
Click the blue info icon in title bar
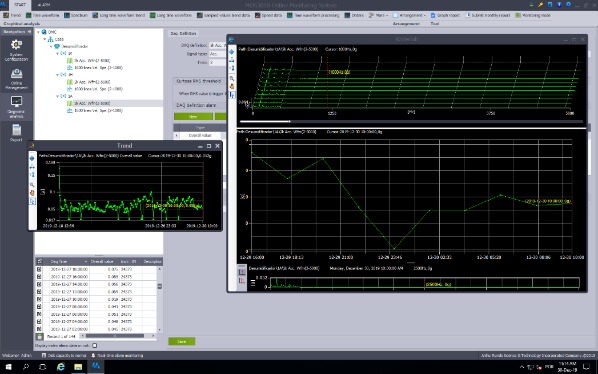(x=559, y=5)
